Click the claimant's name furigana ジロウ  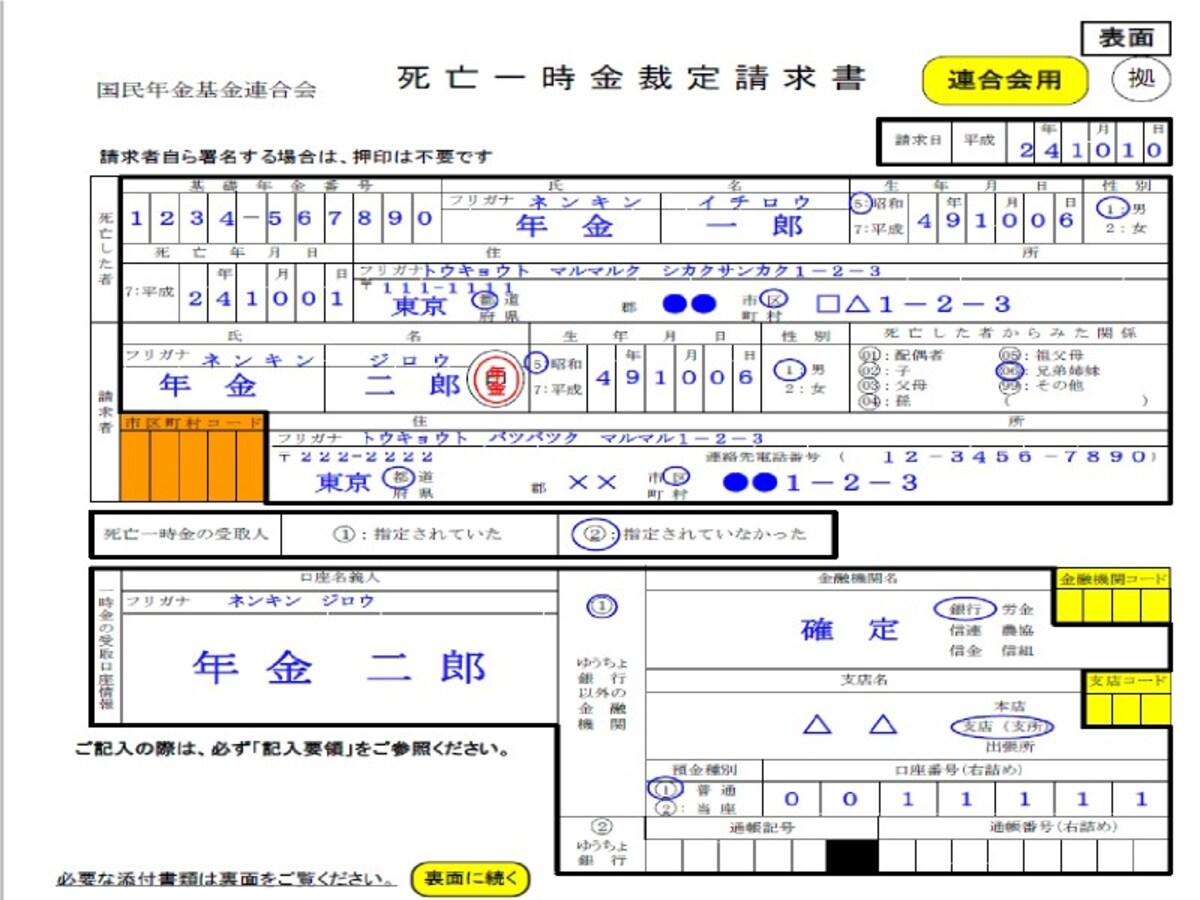pyautogui.click(x=411, y=359)
